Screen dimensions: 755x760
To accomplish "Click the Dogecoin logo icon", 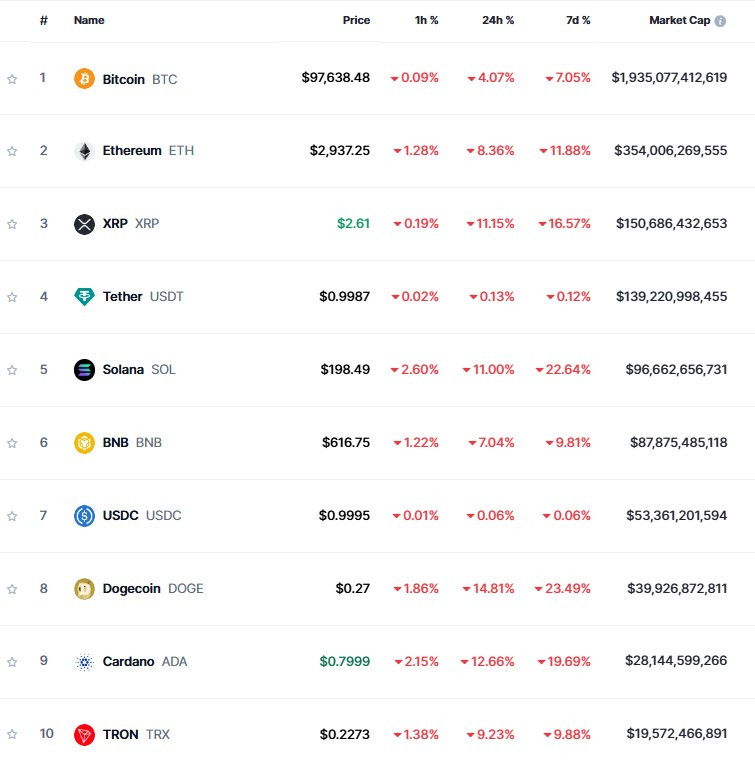I will [x=85, y=589].
